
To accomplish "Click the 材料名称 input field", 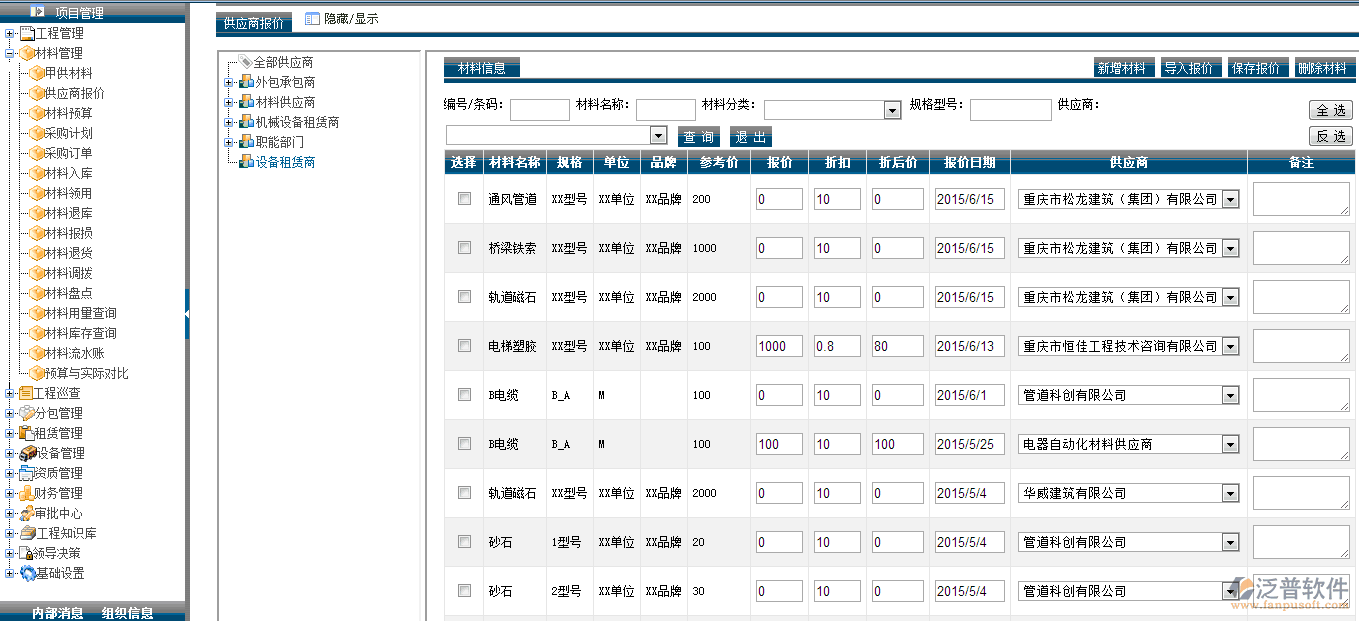I will coord(666,110).
